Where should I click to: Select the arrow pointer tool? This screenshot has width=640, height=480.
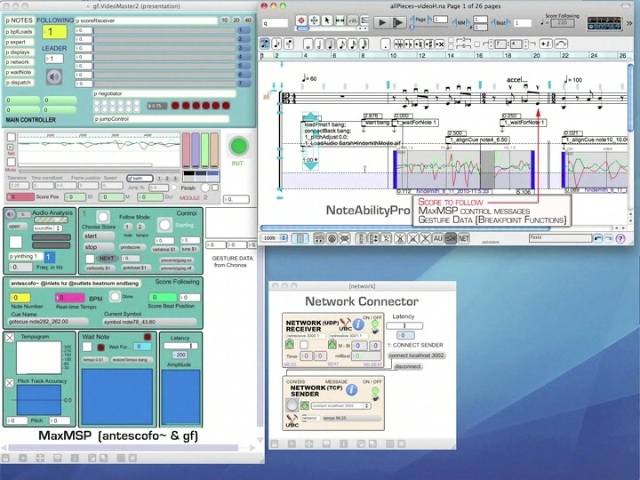(x=328, y=21)
